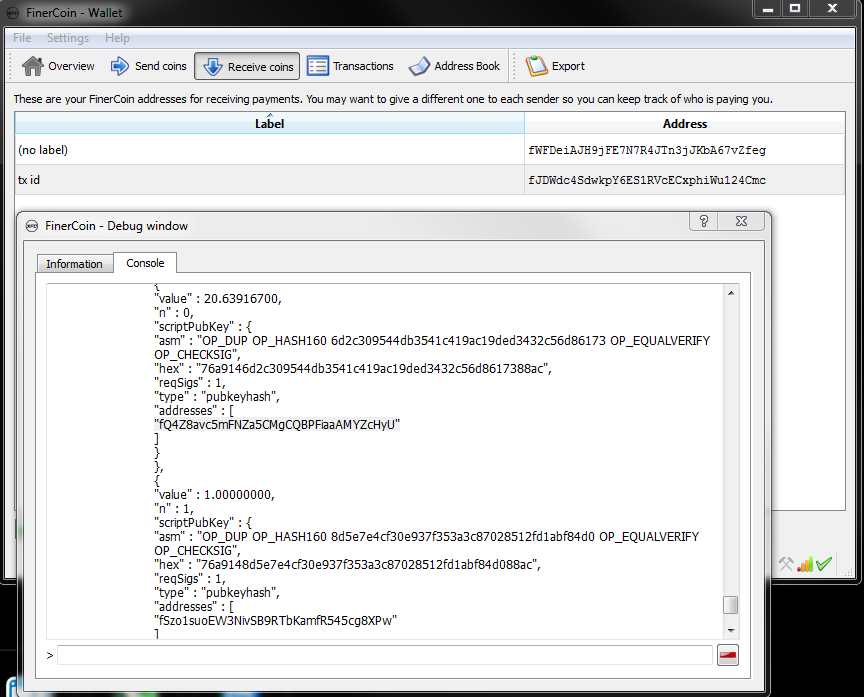The height and width of the screenshot is (697, 864).
Task: Click output address fSzo1suoEW3NivSB9RTbKamfR545cg8XPw
Action: click(x=276, y=620)
